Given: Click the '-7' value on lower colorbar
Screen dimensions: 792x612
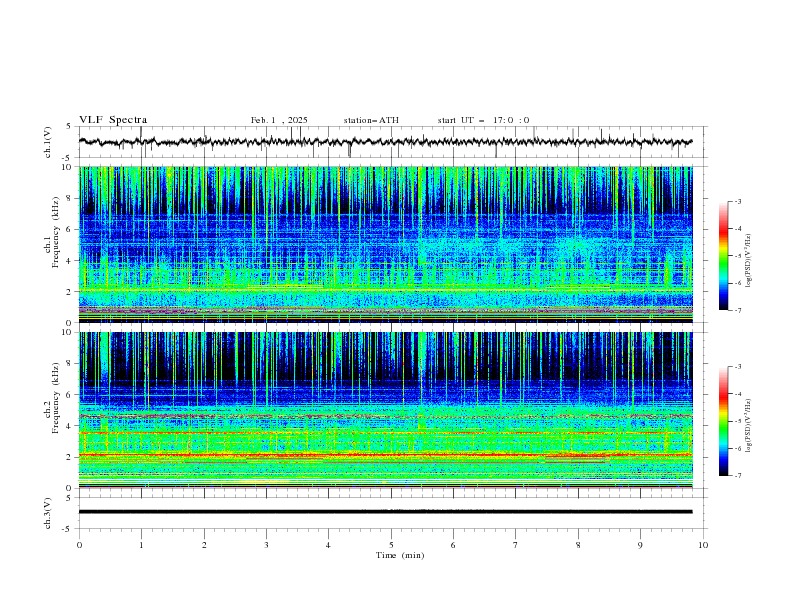Looking at the screenshot, I should tap(737, 476).
